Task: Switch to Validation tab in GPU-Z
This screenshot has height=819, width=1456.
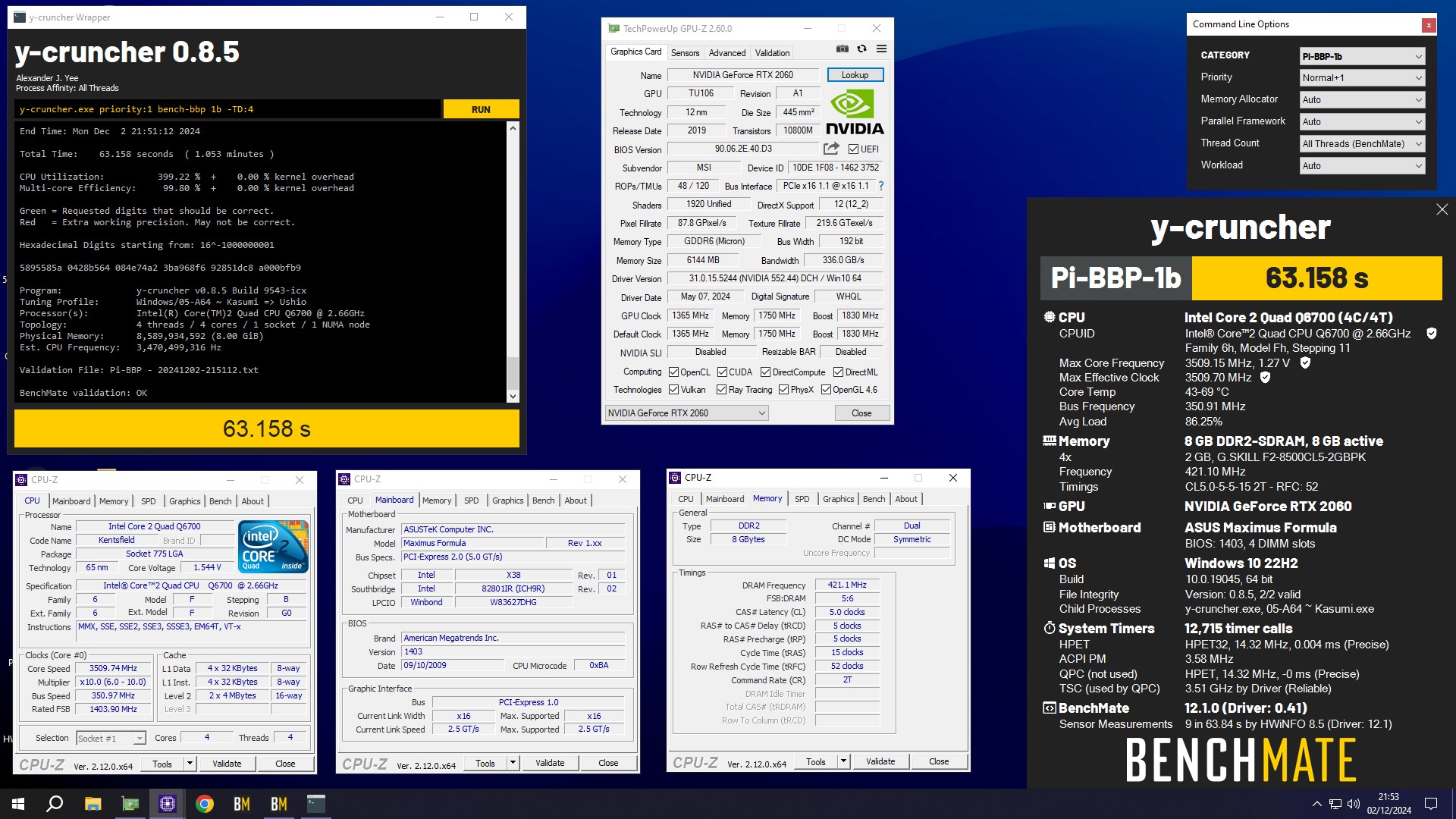Action: coord(772,53)
